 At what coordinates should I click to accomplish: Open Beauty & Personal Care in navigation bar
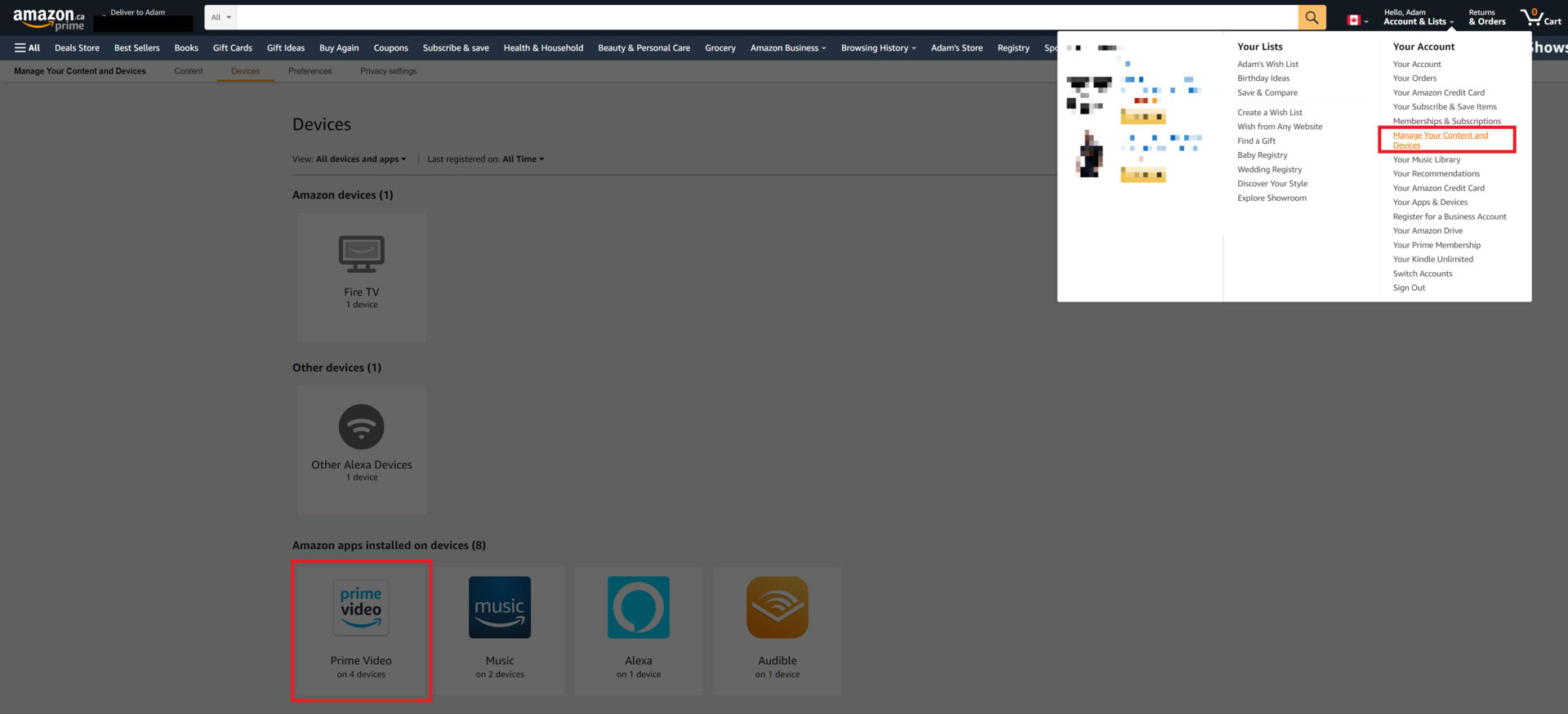pyautogui.click(x=644, y=48)
